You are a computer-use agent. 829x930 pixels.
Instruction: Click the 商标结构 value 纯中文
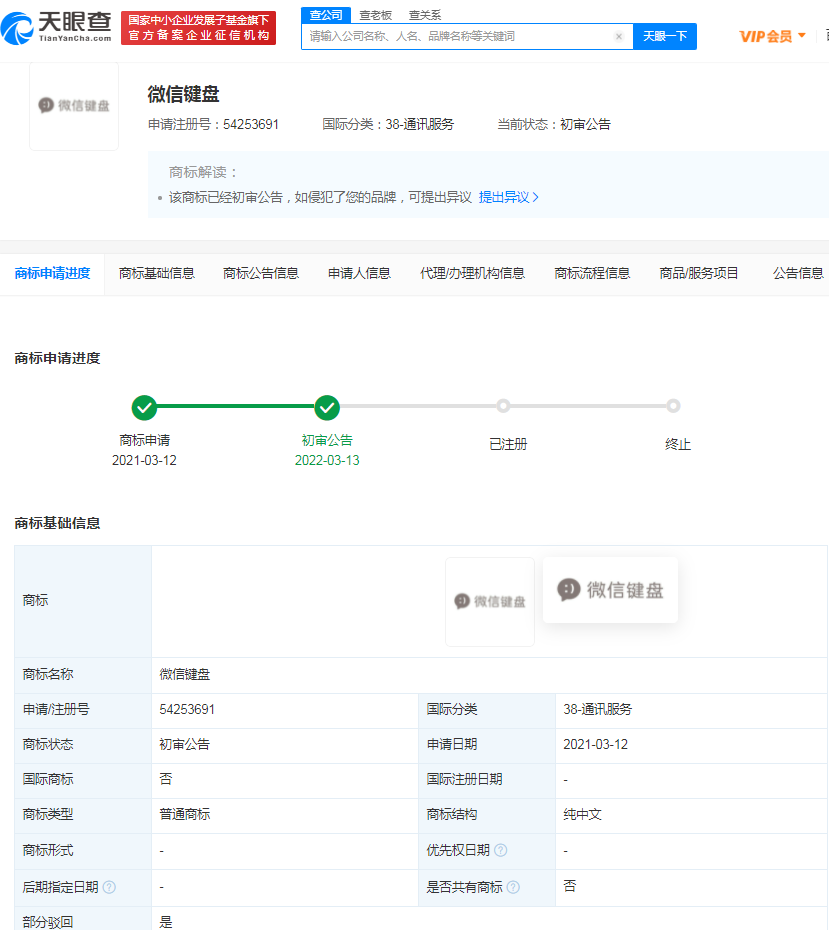pyautogui.click(x=582, y=814)
